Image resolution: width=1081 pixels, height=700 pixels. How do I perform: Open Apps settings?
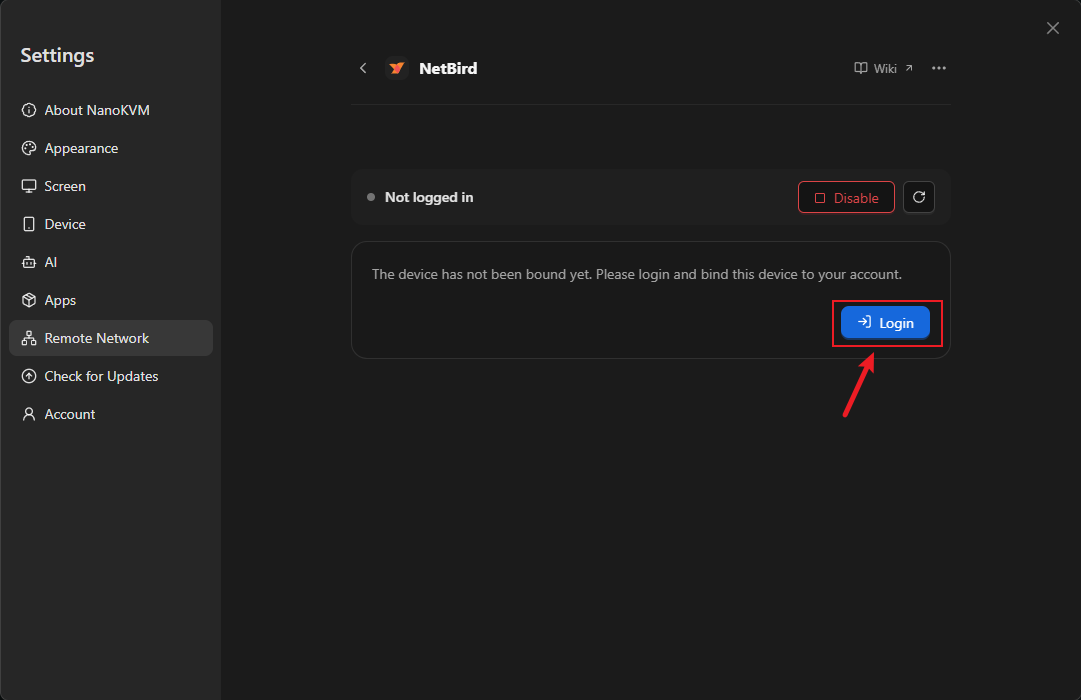pos(111,300)
